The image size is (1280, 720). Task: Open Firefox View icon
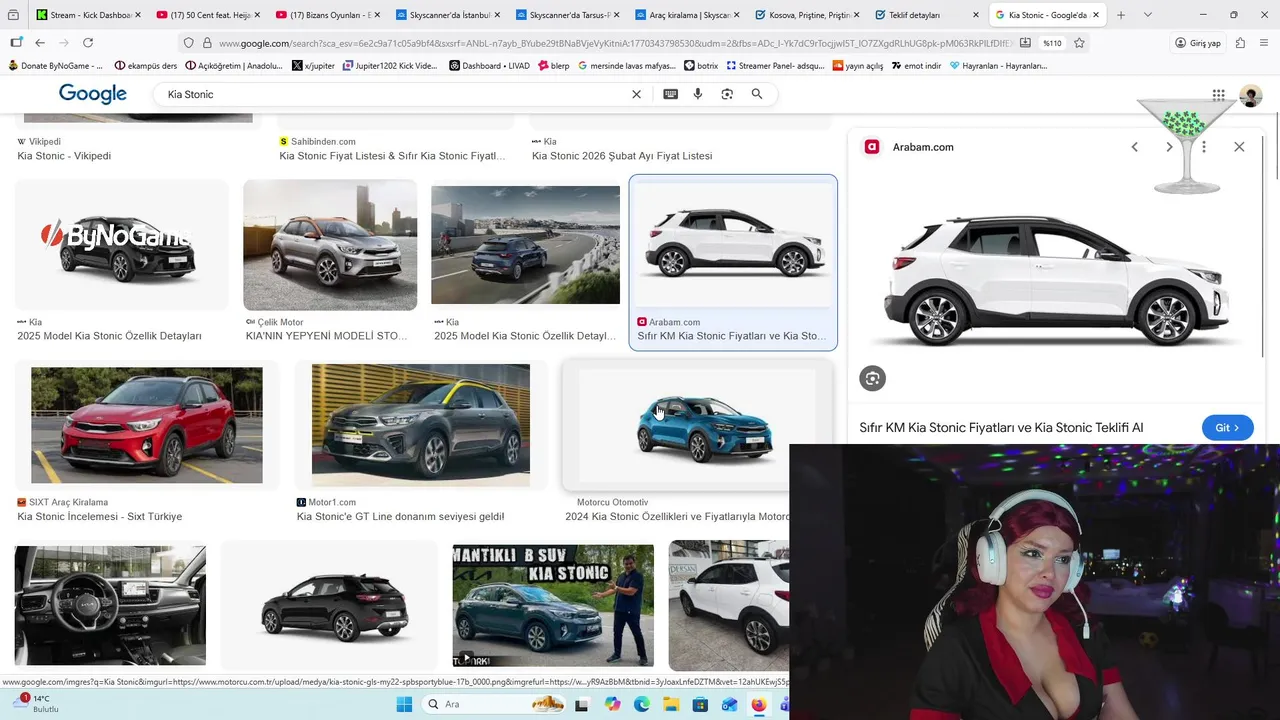pyautogui.click(x=13, y=15)
